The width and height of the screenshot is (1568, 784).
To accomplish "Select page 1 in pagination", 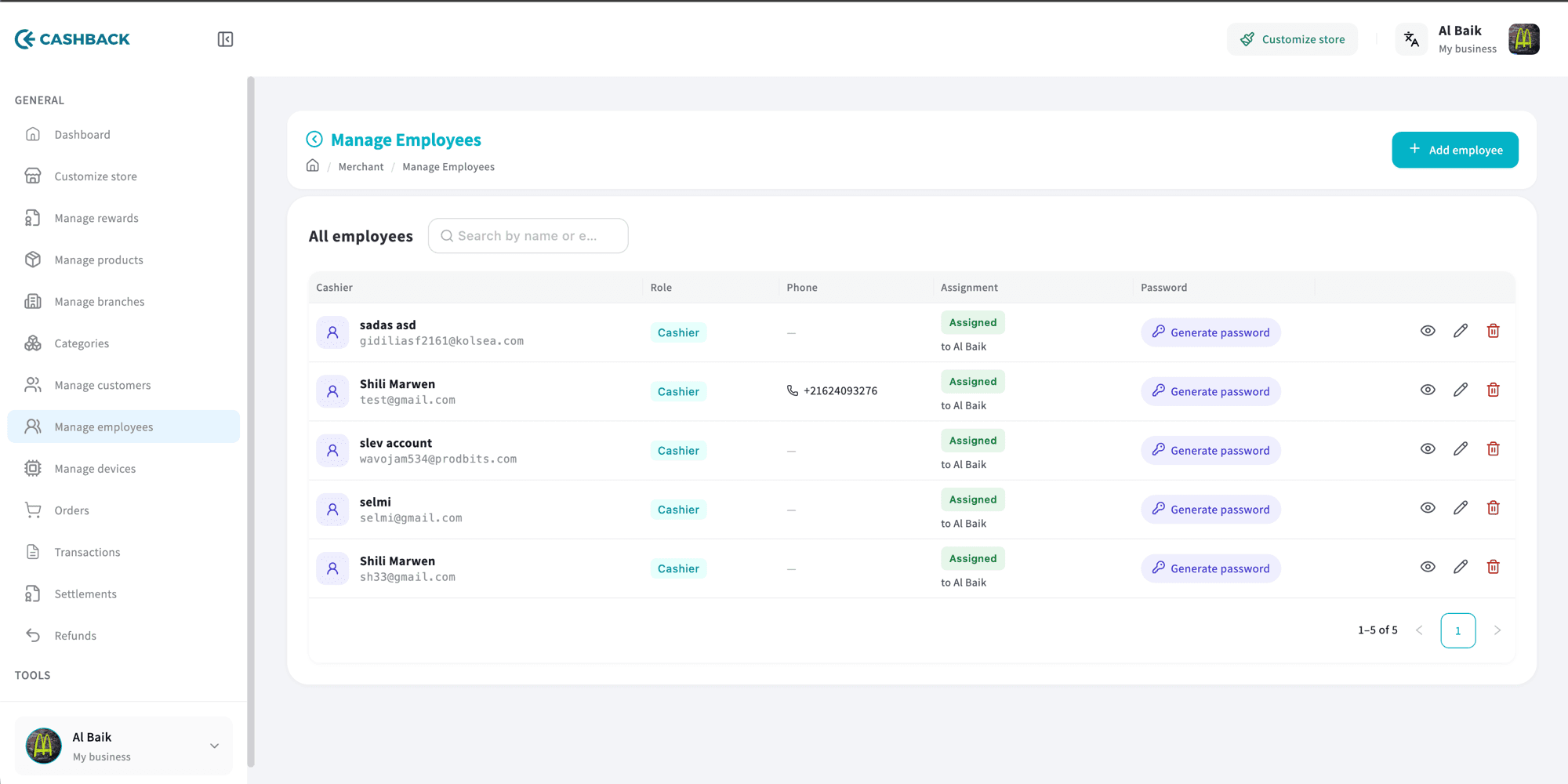I will pos(1458,630).
